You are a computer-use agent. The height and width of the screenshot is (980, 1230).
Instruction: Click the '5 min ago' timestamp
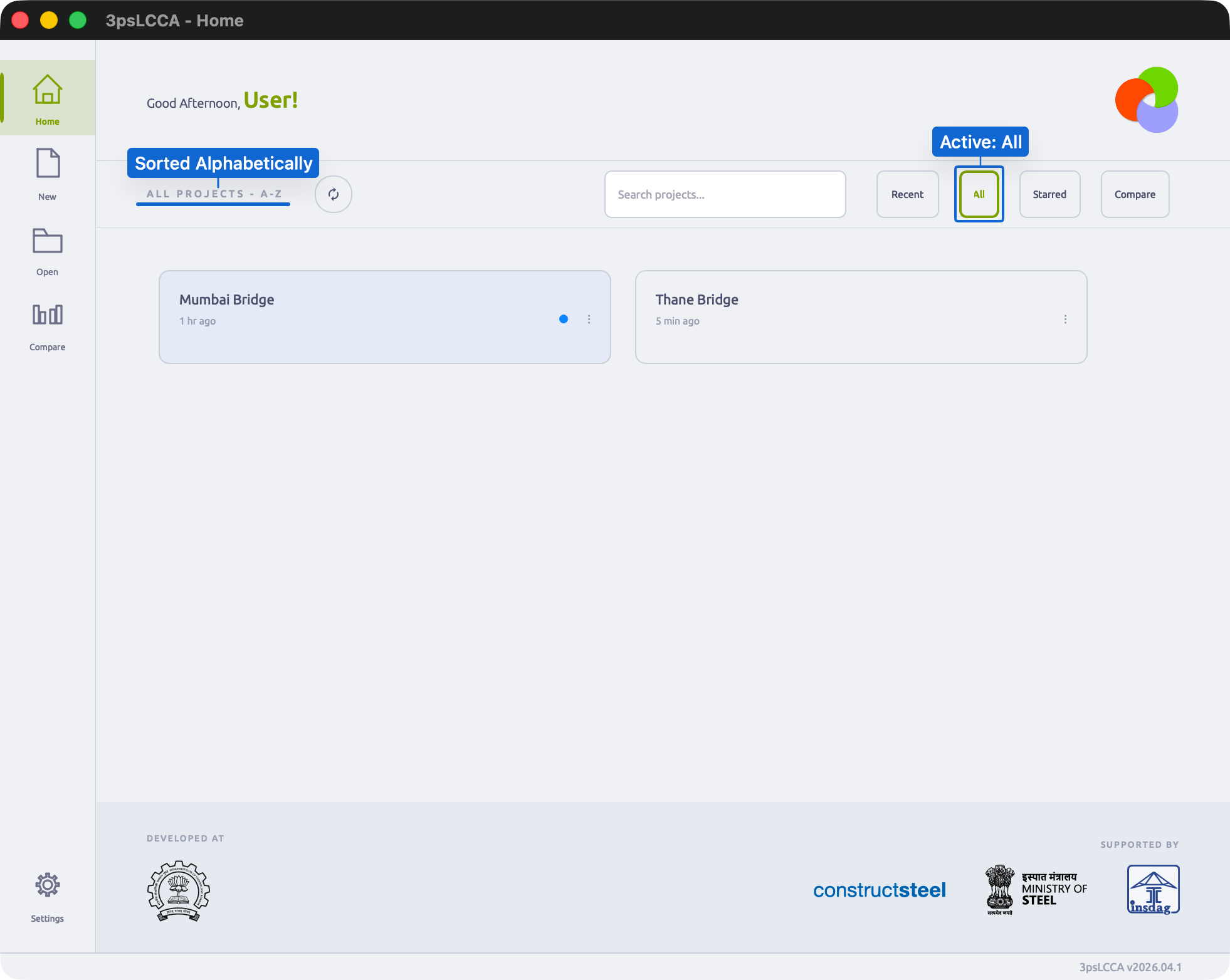678,321
